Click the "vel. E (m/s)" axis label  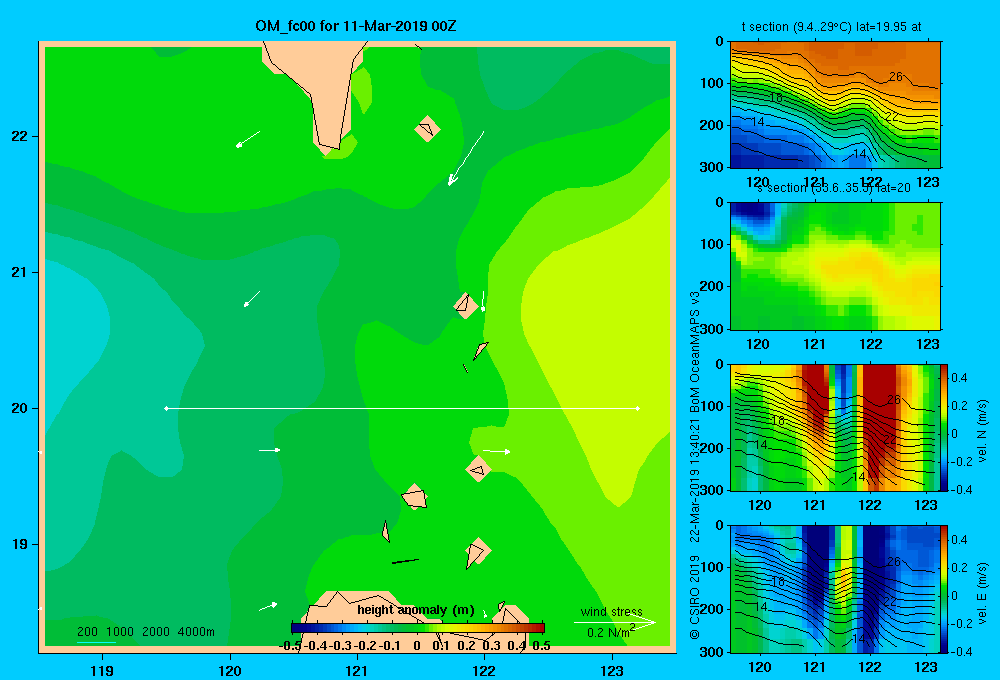(x=982, y=593)
